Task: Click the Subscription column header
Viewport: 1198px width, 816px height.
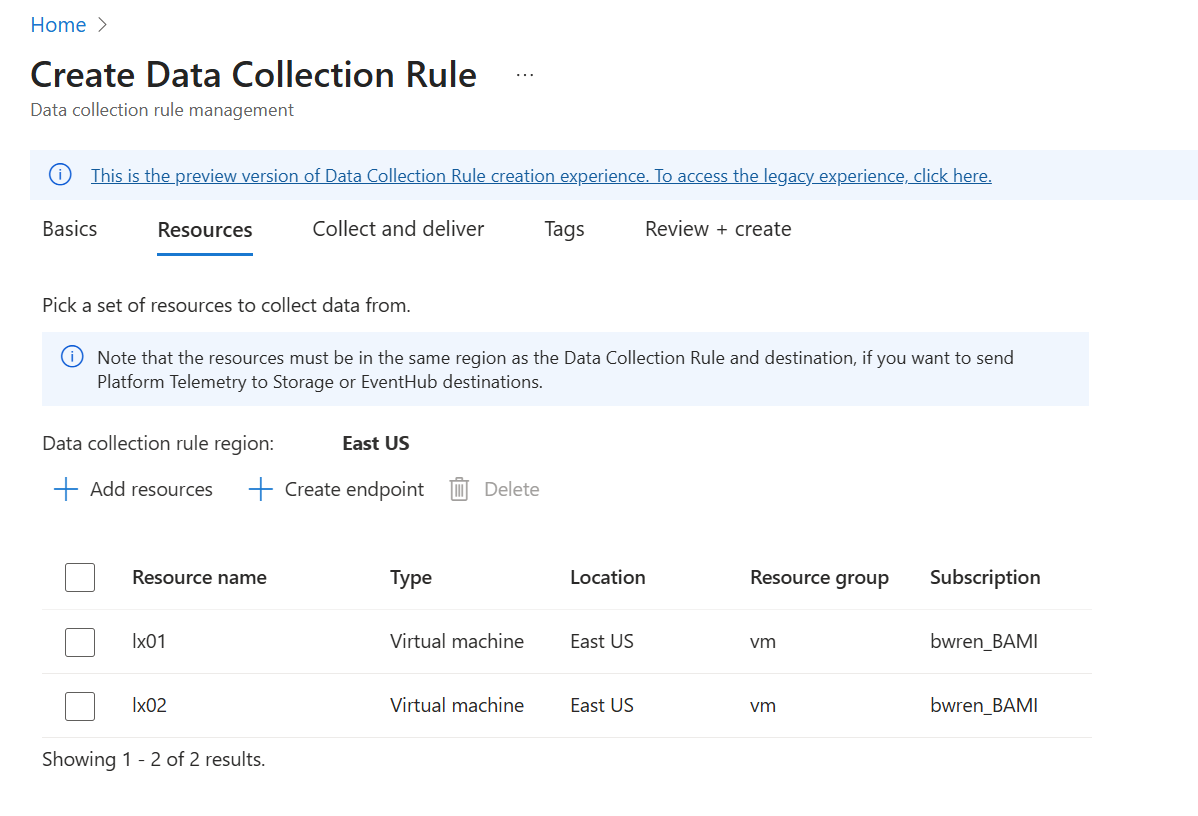Action: (x=984, y=577)
